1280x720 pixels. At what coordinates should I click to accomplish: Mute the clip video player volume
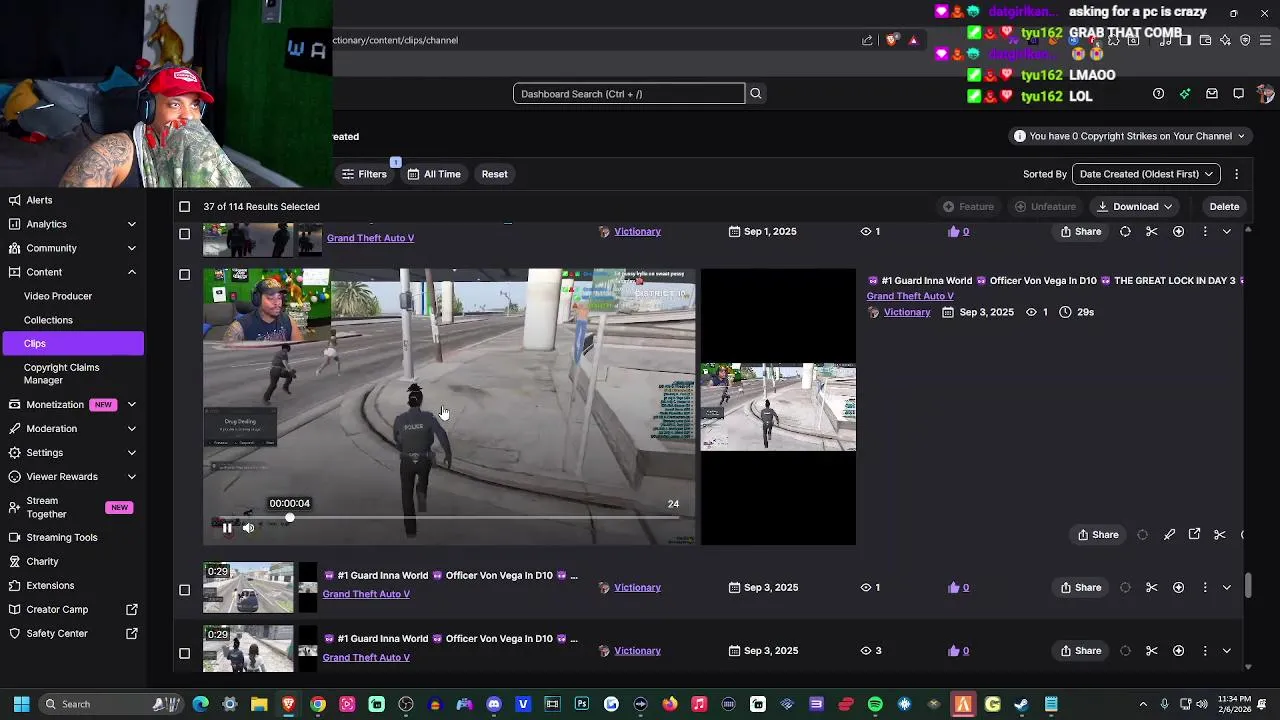click(x=248, y=528)
